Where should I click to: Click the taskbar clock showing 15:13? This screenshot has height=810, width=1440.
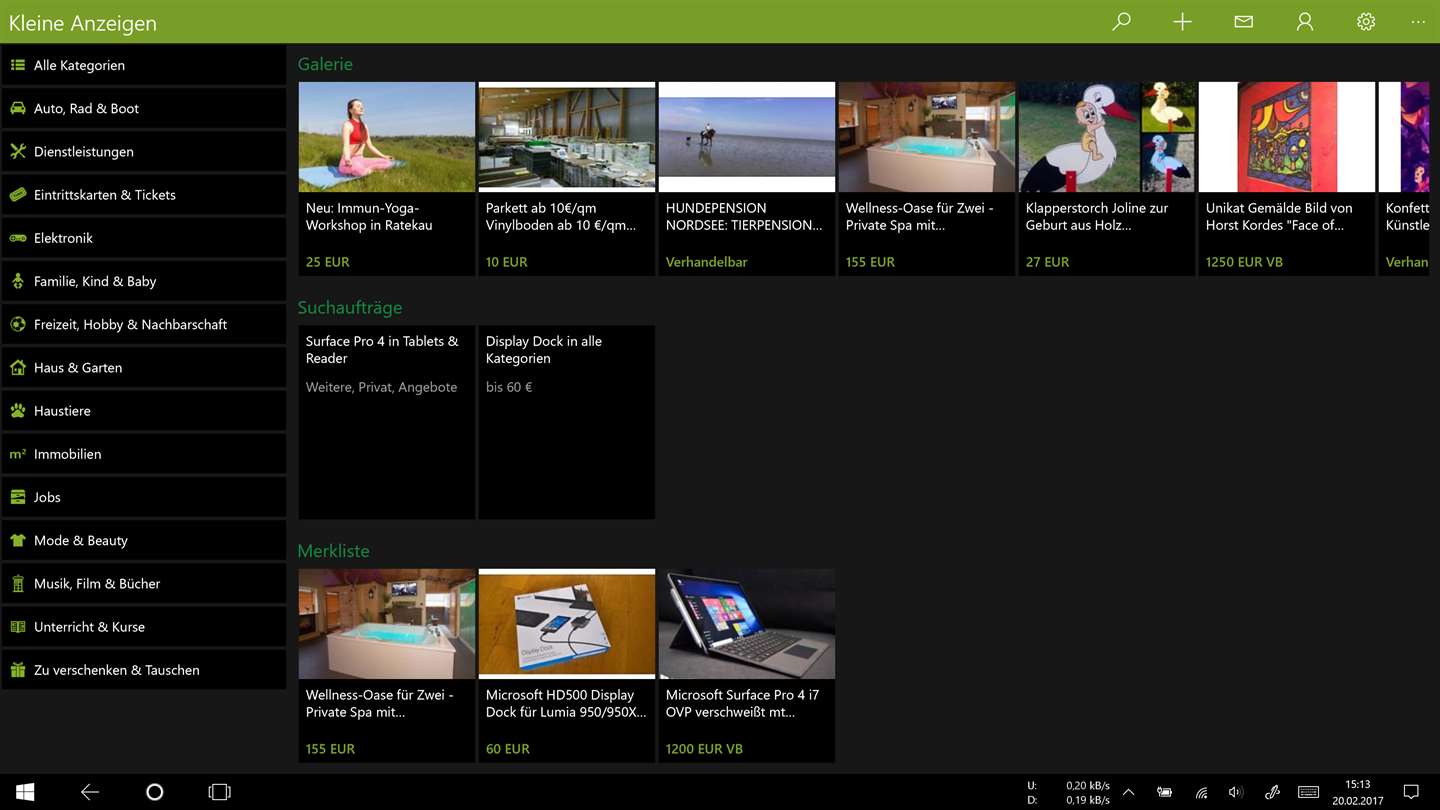(1357, 792)
